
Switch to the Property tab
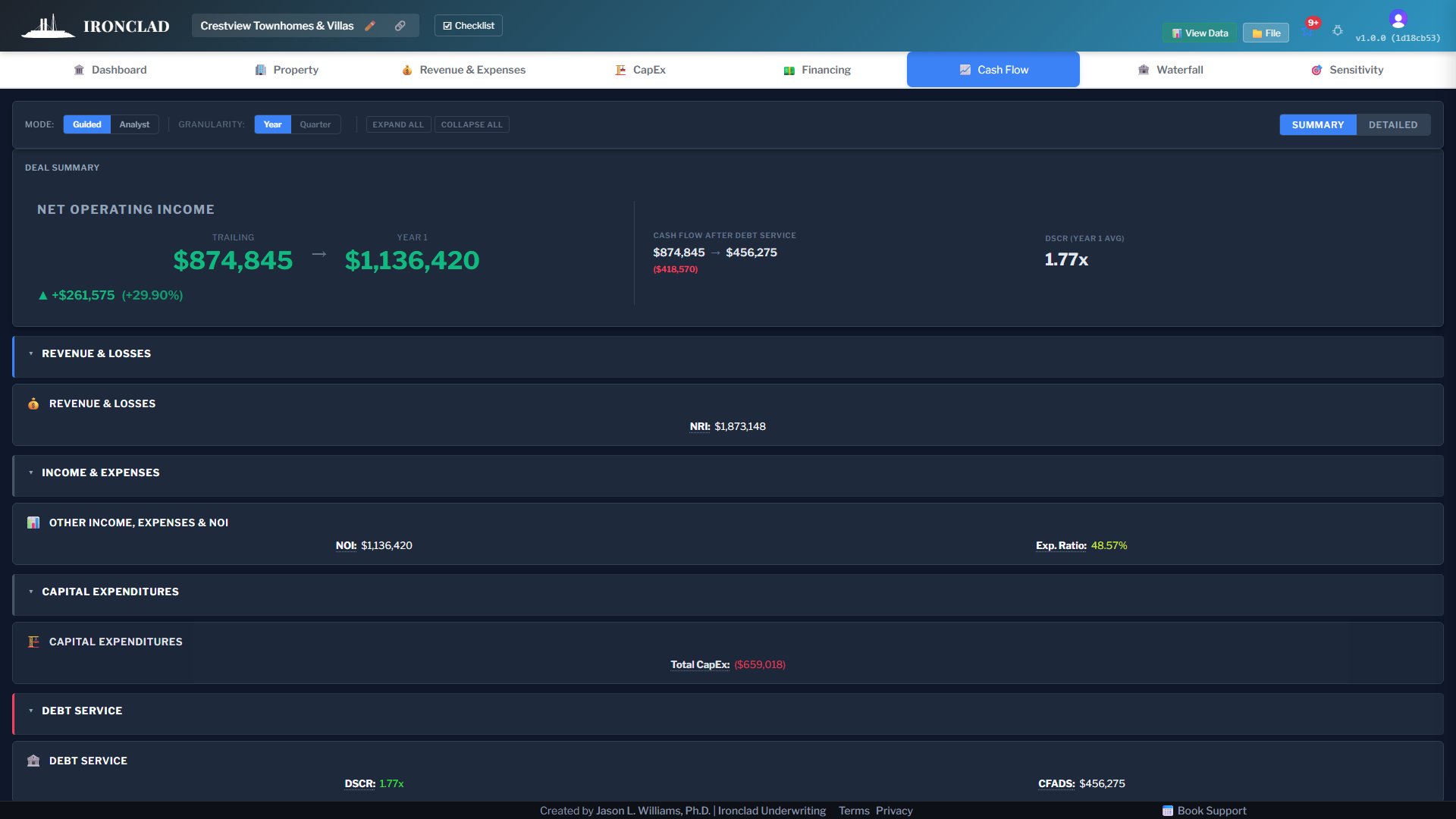[x=287, y=70]
